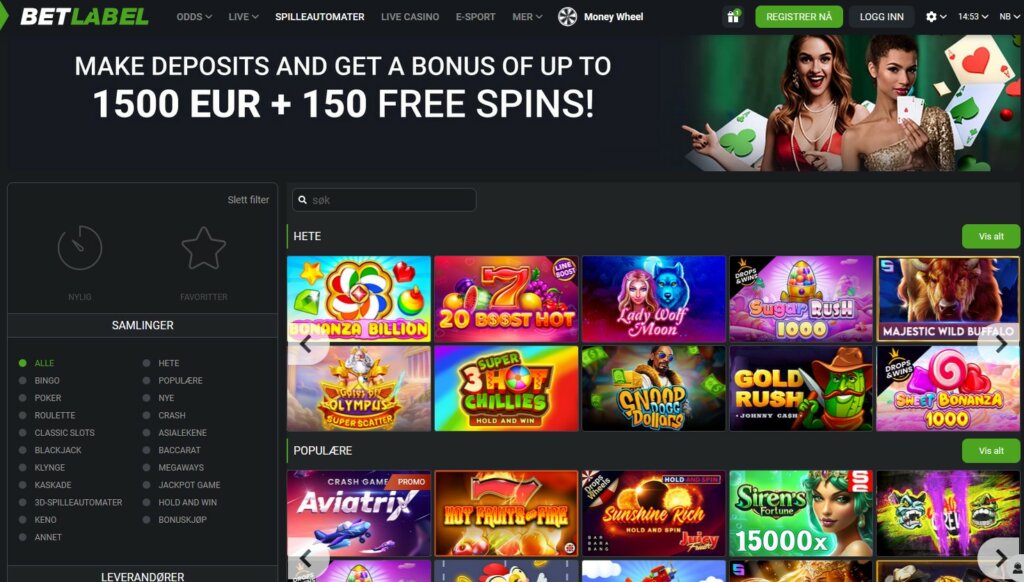
Task: Expand the NB language dropdown
Action: [1009, 16]
